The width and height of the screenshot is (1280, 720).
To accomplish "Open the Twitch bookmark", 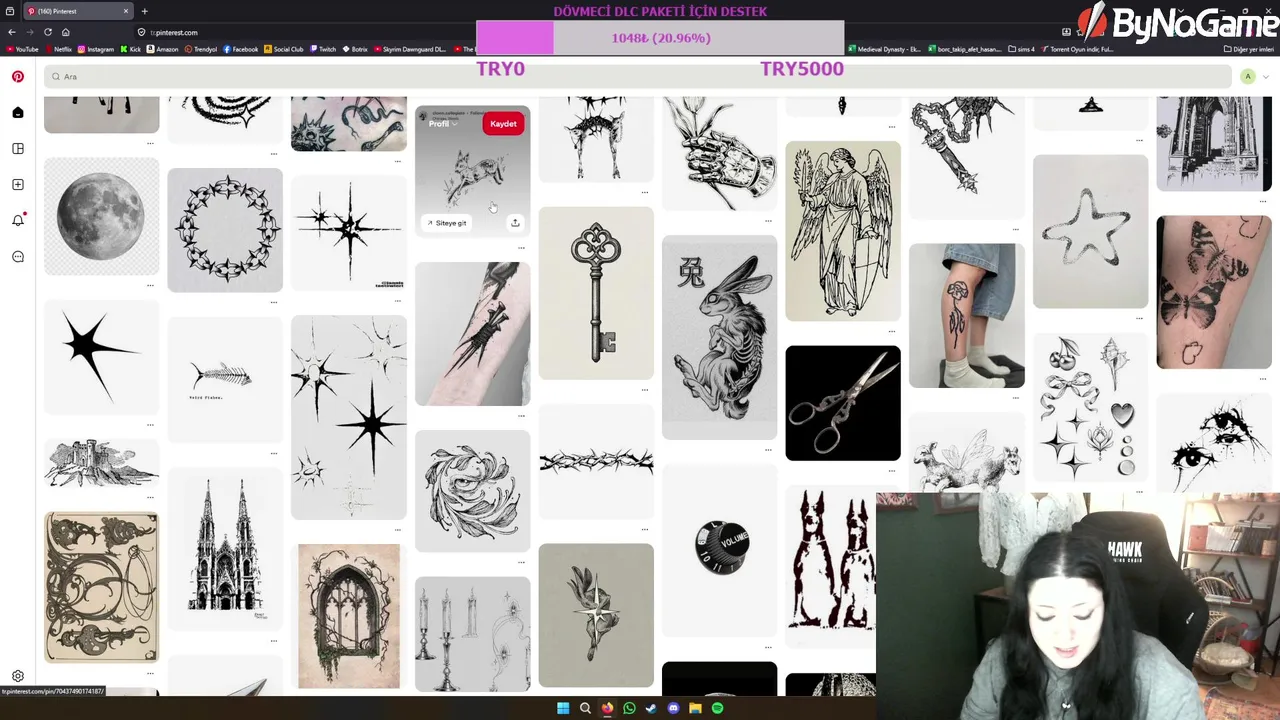I will (323, 49).
